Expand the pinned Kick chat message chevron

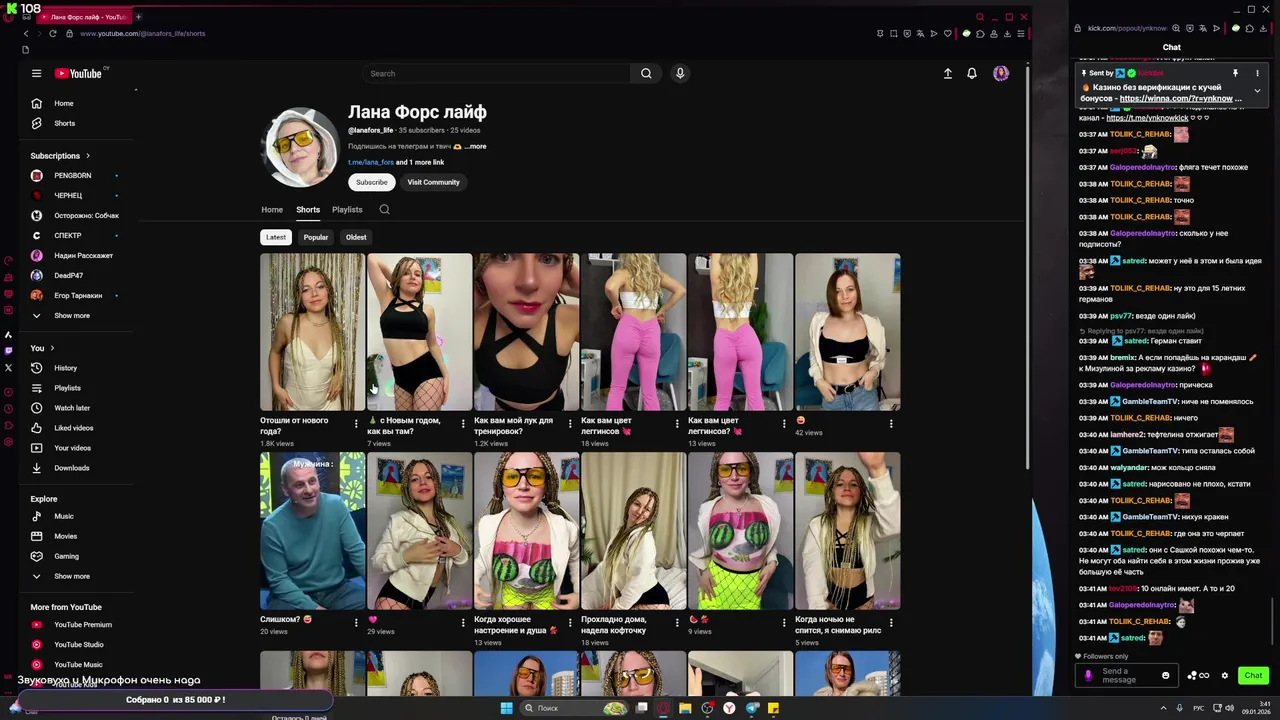click(x=1257, y=91)
